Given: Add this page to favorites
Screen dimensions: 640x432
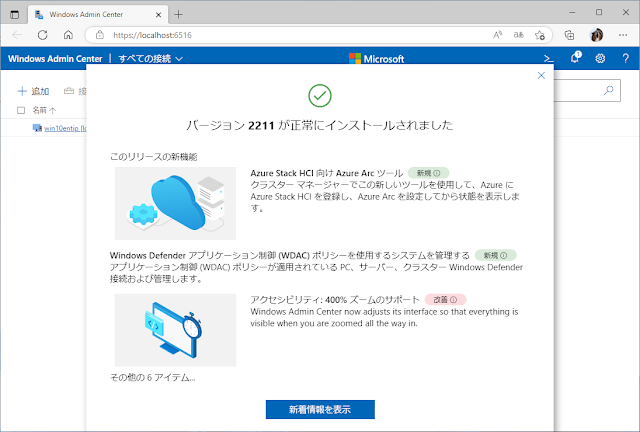Looking at the screenshot, I should 540,35.
